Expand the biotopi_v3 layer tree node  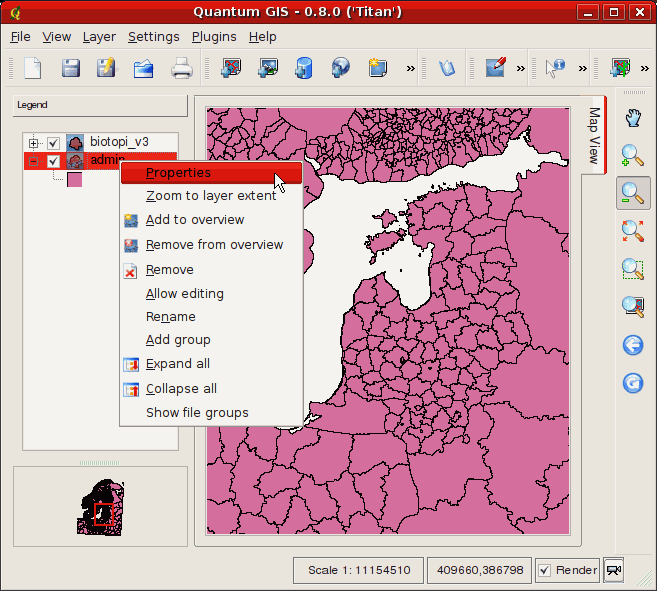[34, 143]
